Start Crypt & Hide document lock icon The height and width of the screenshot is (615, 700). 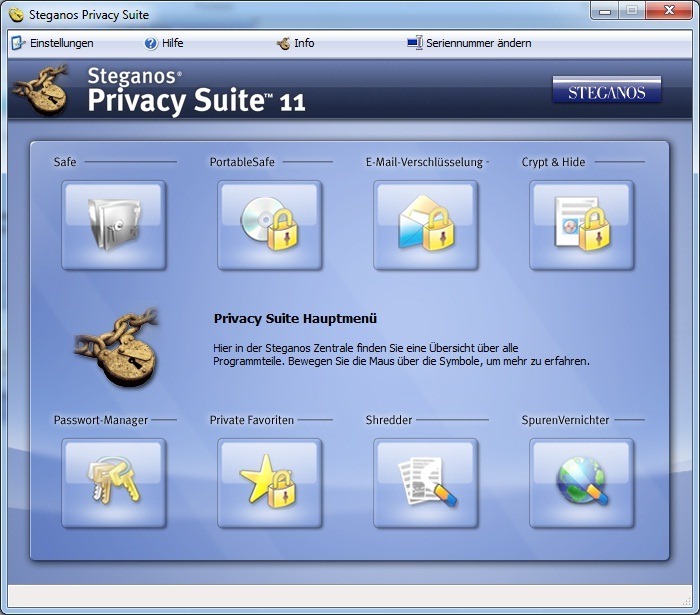tap(581, 225)
